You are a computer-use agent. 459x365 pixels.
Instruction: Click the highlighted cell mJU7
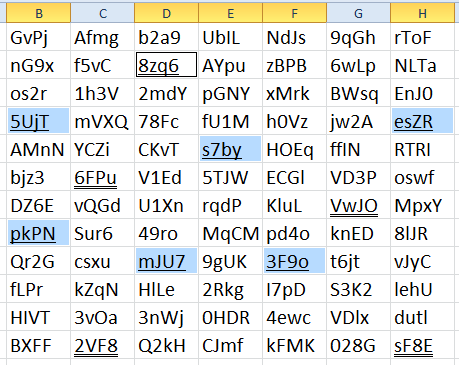(x=166, y=261)
